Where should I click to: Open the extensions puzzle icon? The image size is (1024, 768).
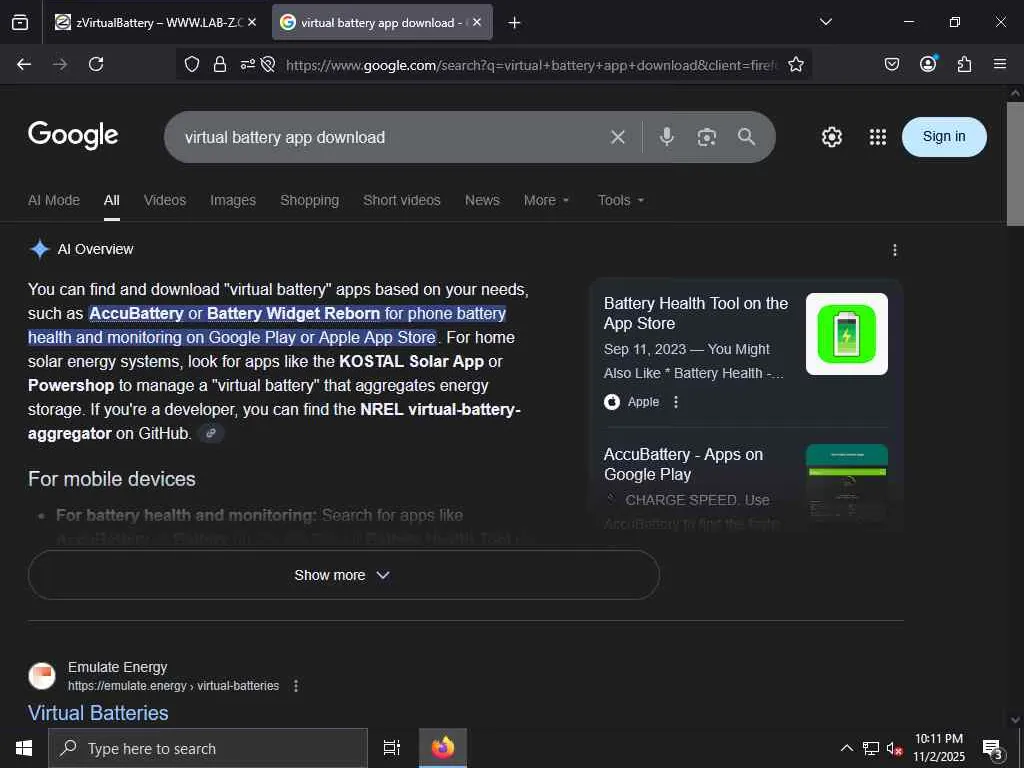(x=965, y=64)
